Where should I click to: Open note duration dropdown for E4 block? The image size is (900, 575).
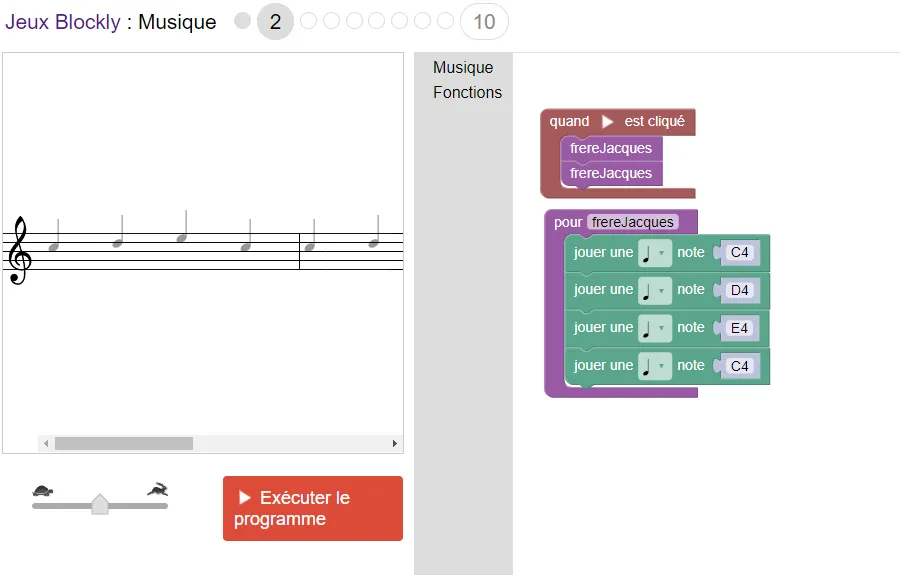coord(654,328)
